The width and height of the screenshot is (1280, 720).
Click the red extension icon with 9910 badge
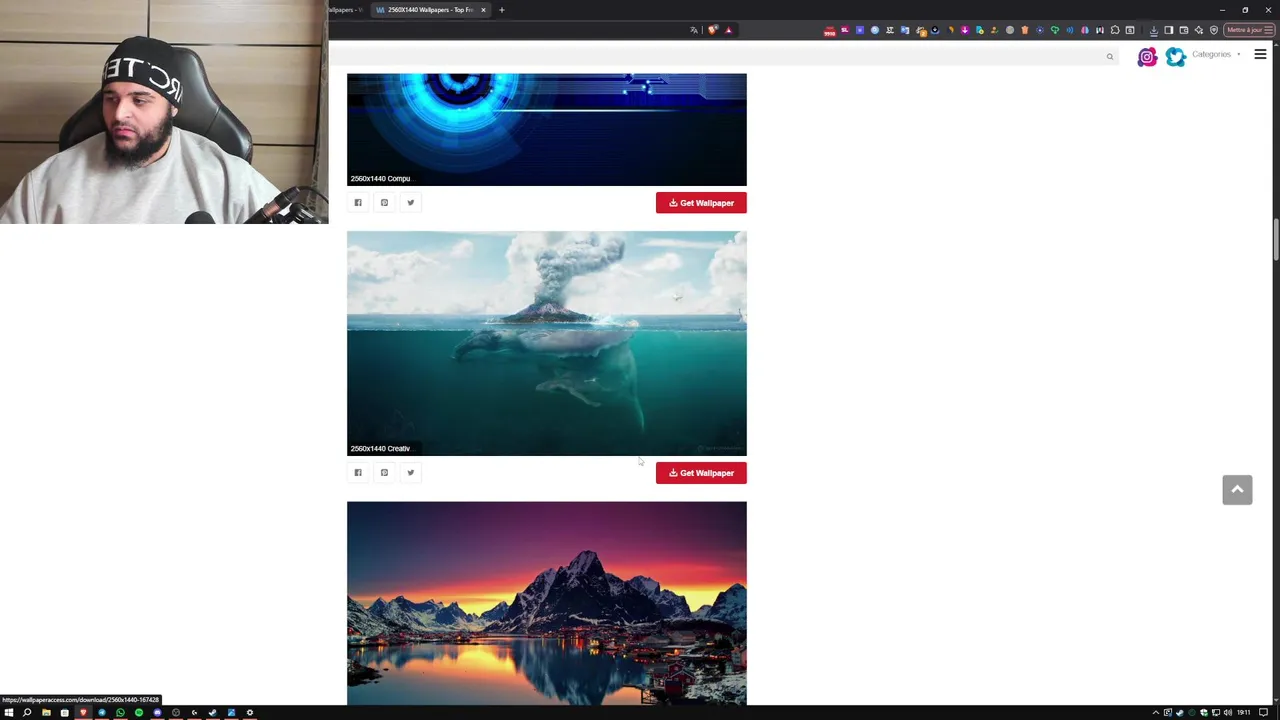pos(829,31)
